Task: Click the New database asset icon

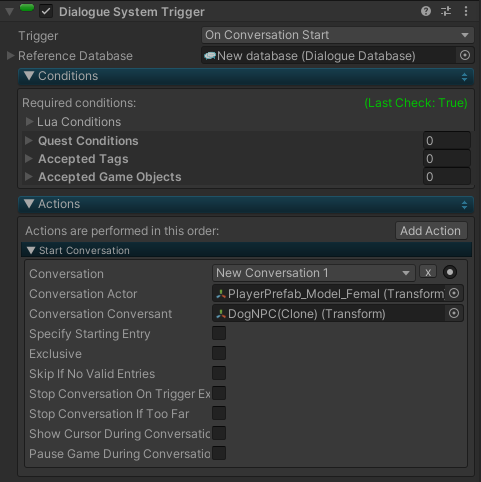Action: [210, 56]
